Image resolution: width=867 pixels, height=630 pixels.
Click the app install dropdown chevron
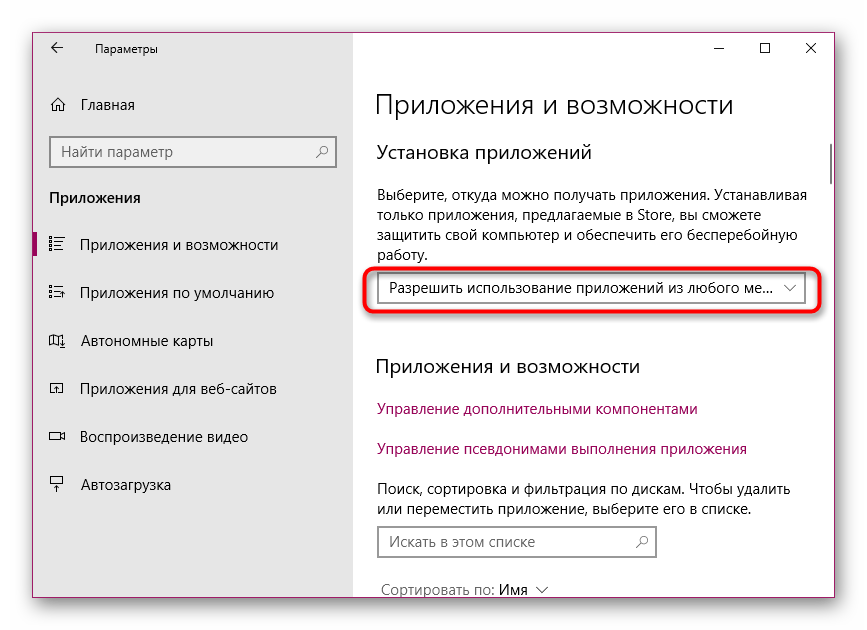tap(790, 288)
